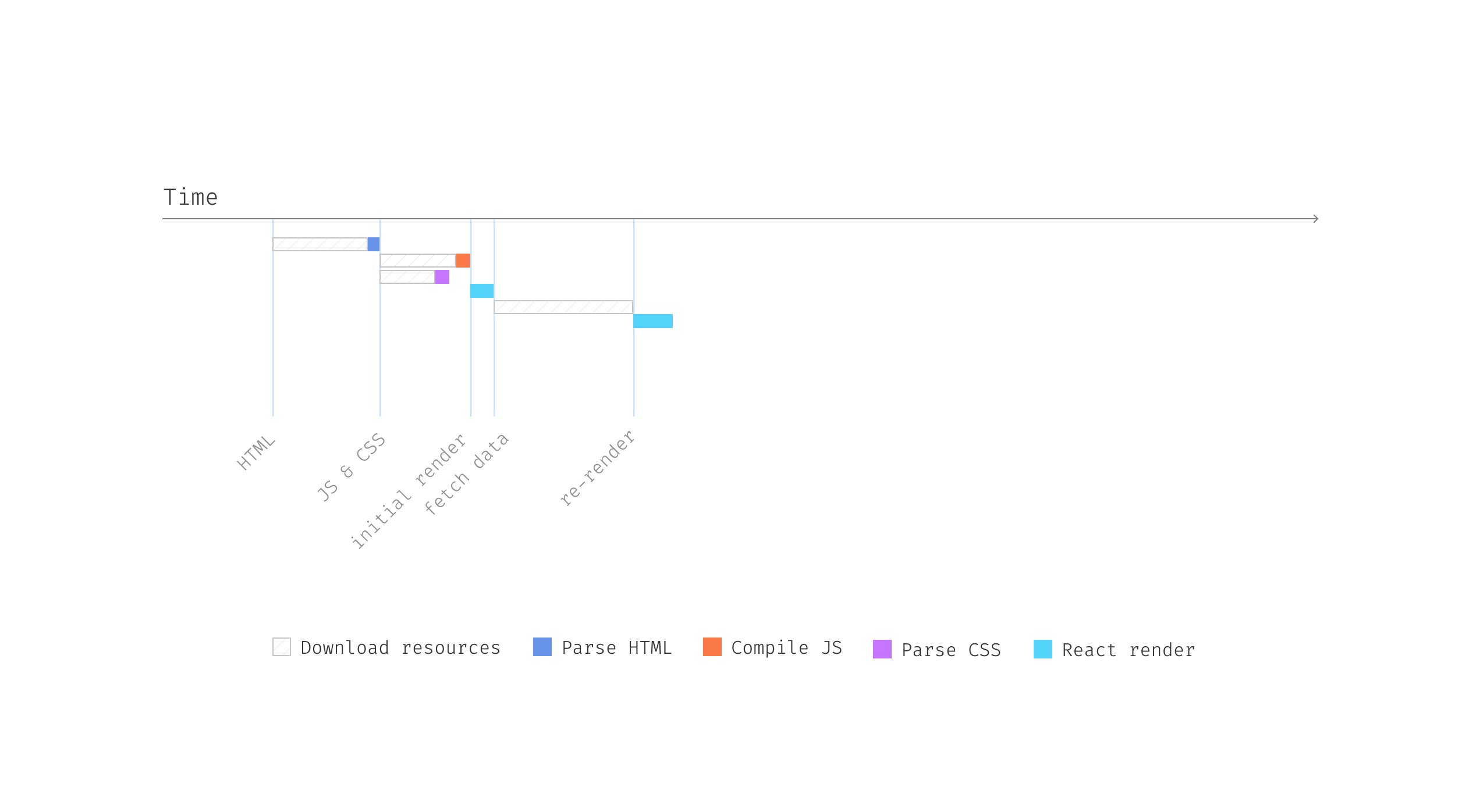
Task: Click the hatched HTML download bar
Action: coord(320,244)
